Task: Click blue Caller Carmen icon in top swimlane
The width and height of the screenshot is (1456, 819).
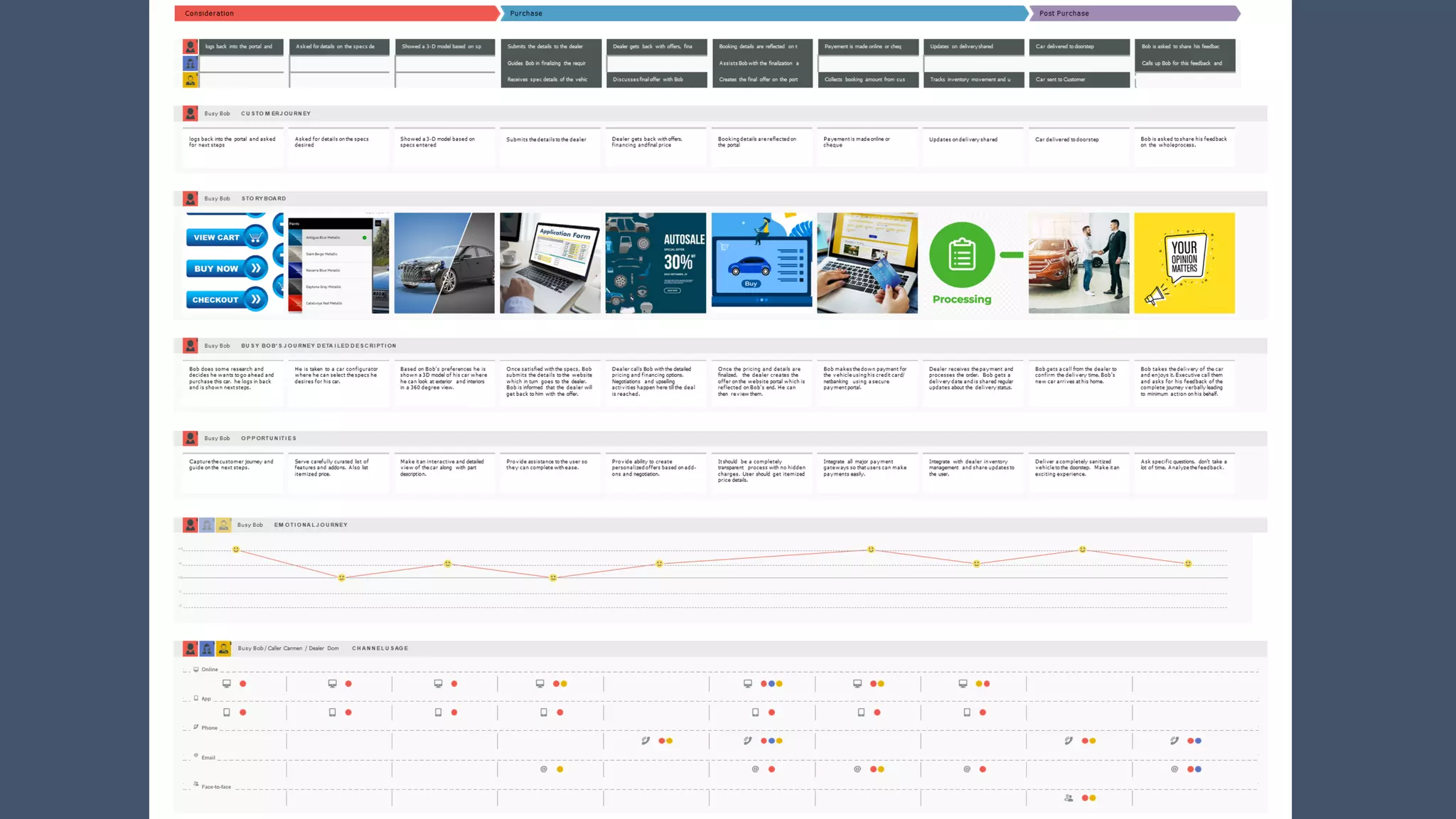Action: 190,63
